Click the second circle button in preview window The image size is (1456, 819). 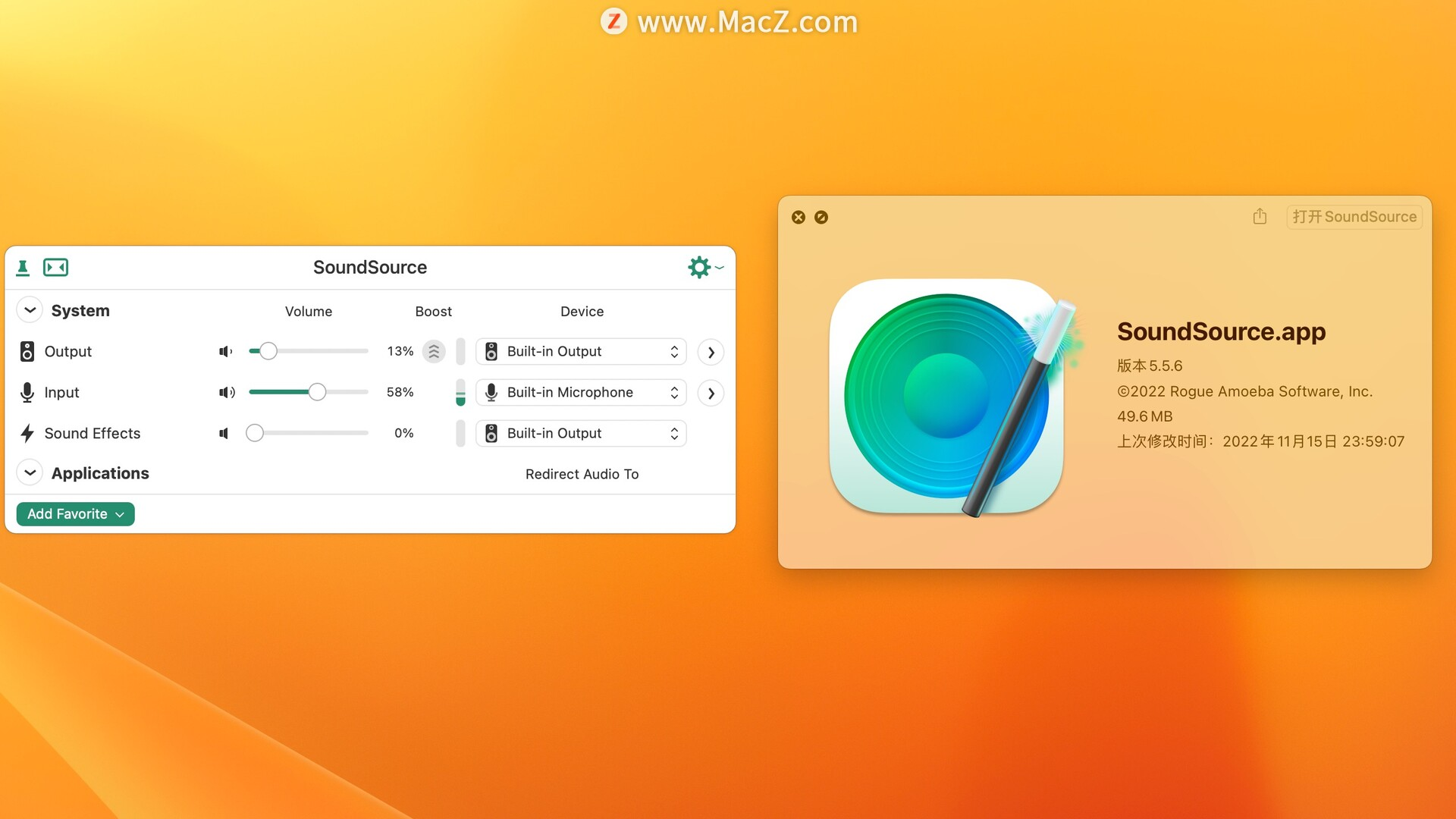click(821, 218)
